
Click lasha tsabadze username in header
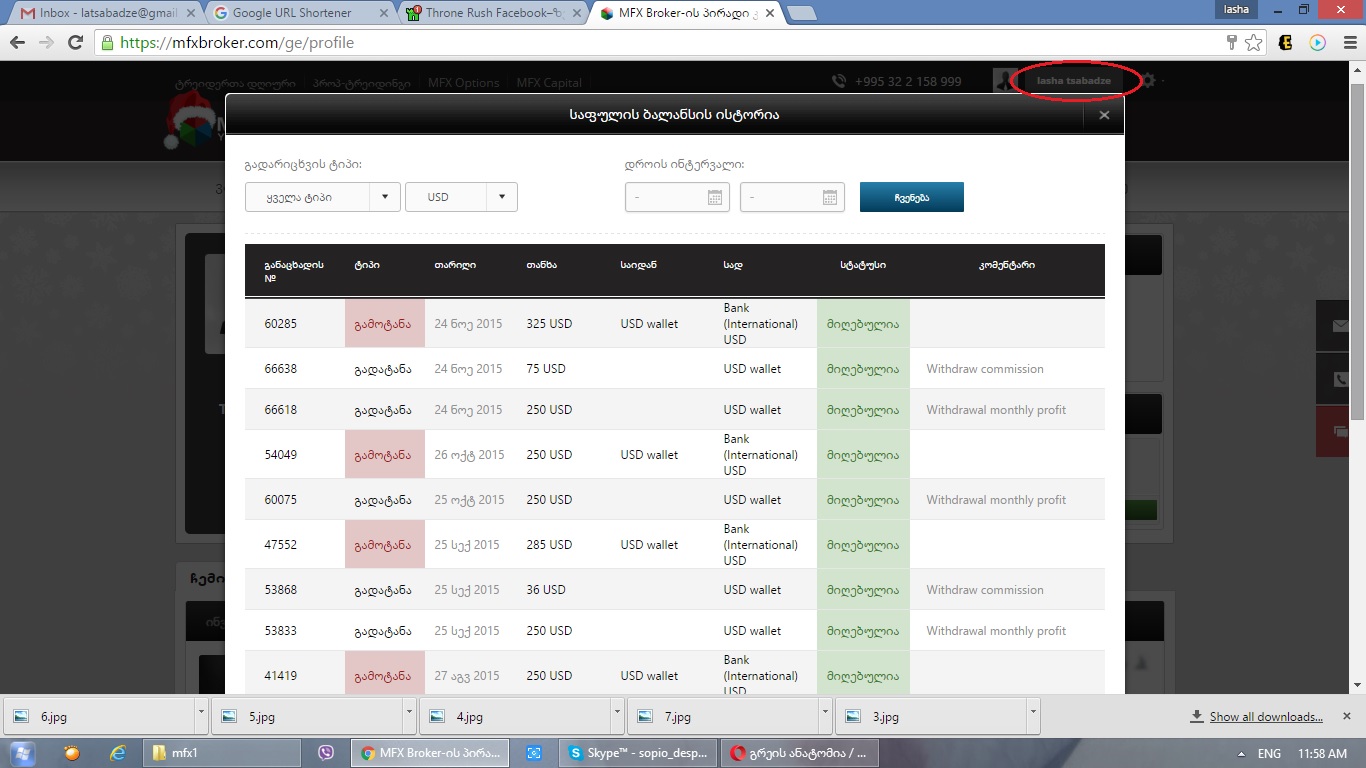coord(1074,81)
